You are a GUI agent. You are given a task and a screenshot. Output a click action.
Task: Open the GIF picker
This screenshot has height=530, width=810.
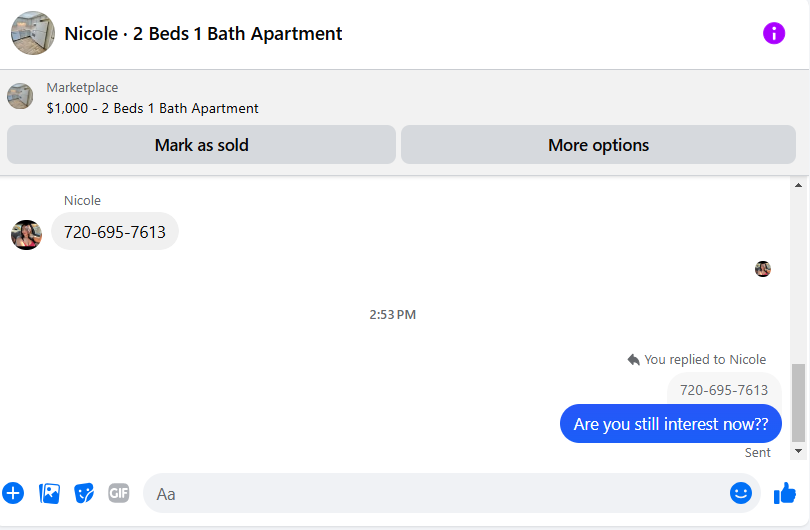pyautogui.click(x=119, y=493)
